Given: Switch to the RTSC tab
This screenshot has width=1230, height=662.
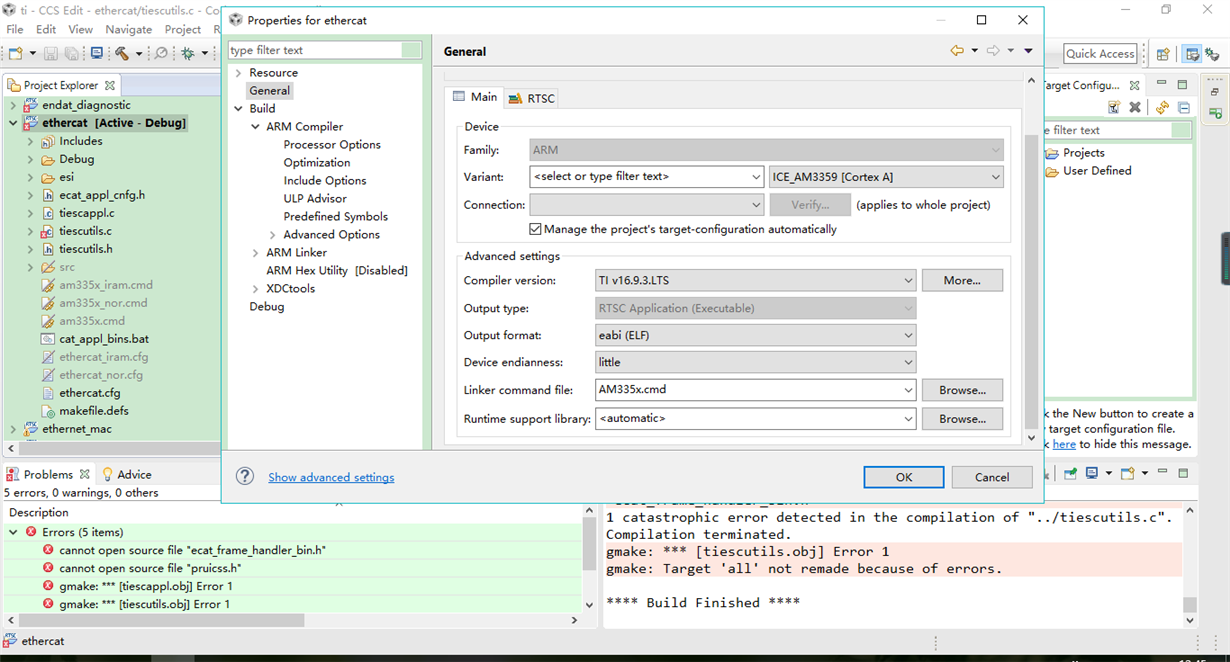Looking at the screenshot, I should coord(532,98).
